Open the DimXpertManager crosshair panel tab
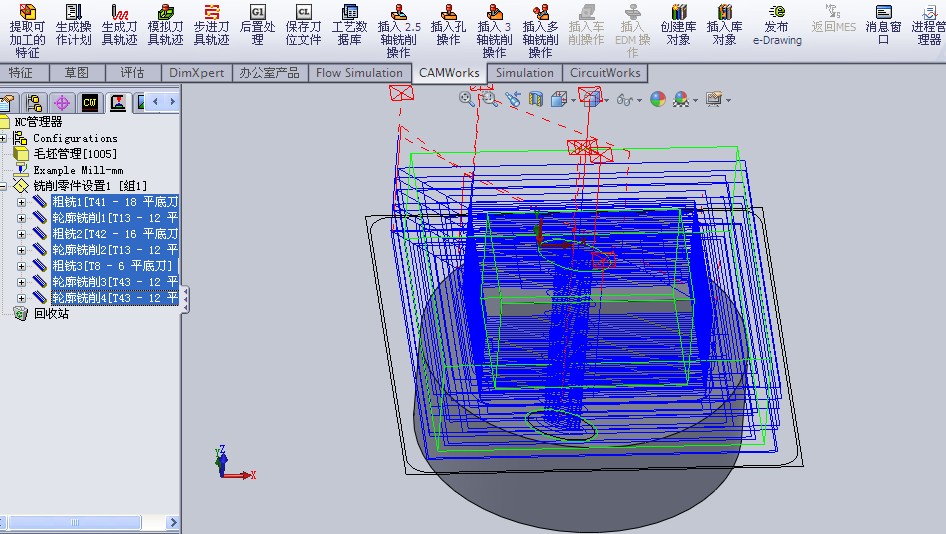Viewport: 946px width, 534px height. (x=62, y=103)
